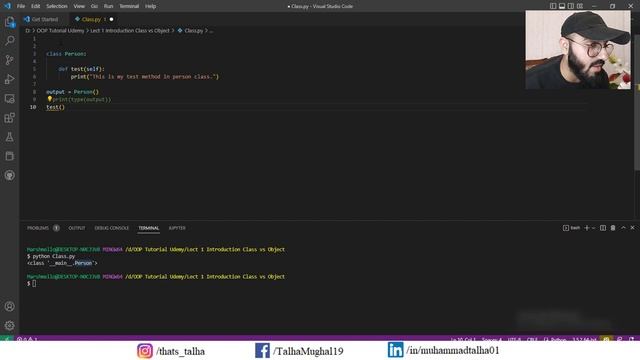Maximize the terminal panel with chevron up

point(623,228)
